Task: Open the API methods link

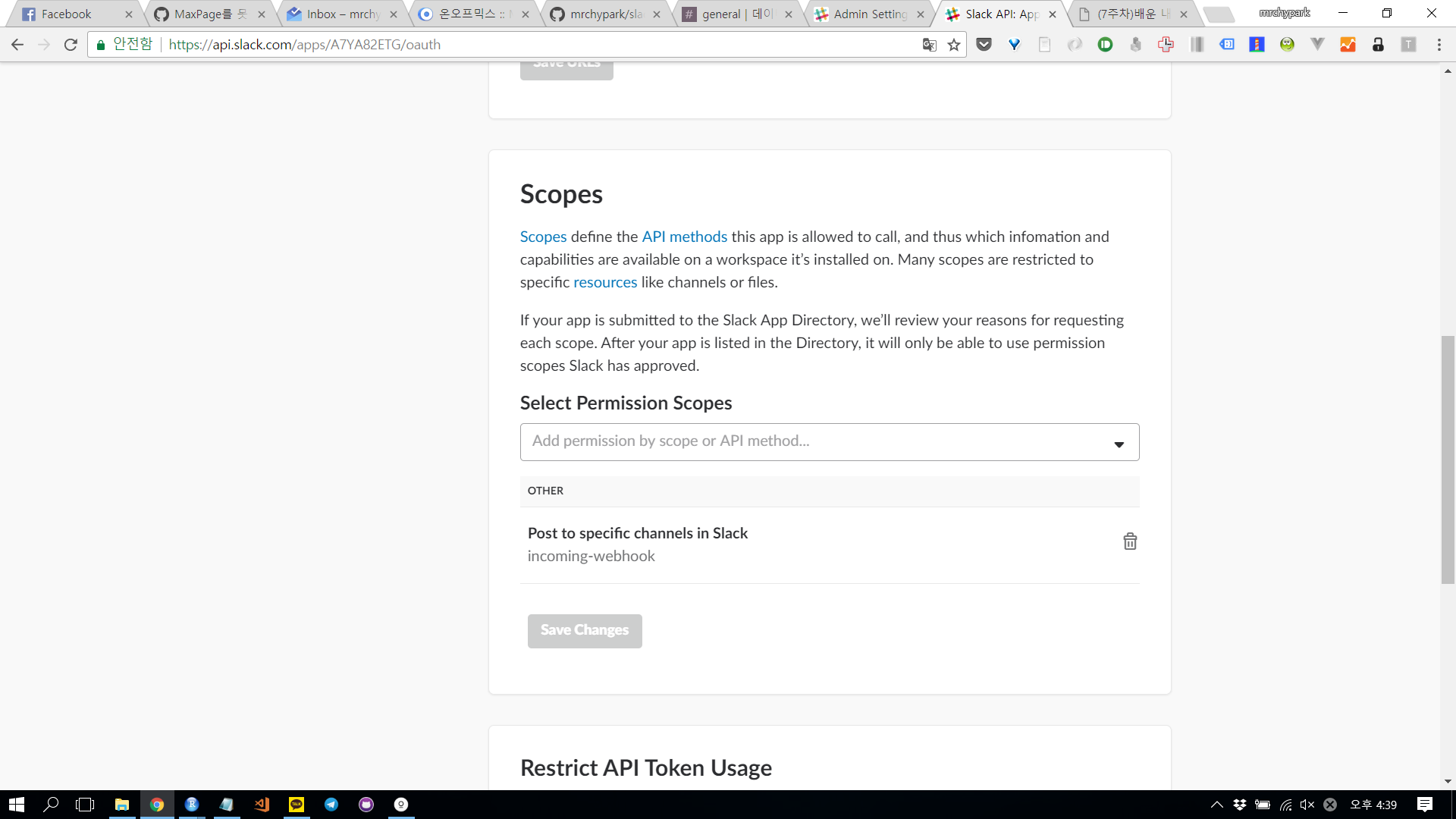Action: tap(684, 237)
